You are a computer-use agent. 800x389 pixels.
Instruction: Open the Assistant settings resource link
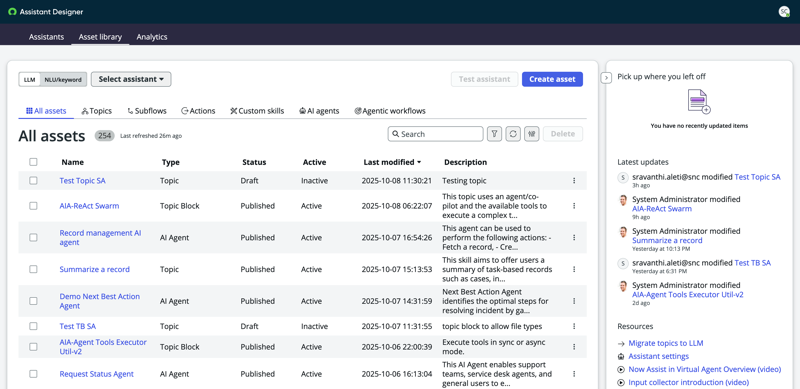pyautogui.click(x=659, y=356)
